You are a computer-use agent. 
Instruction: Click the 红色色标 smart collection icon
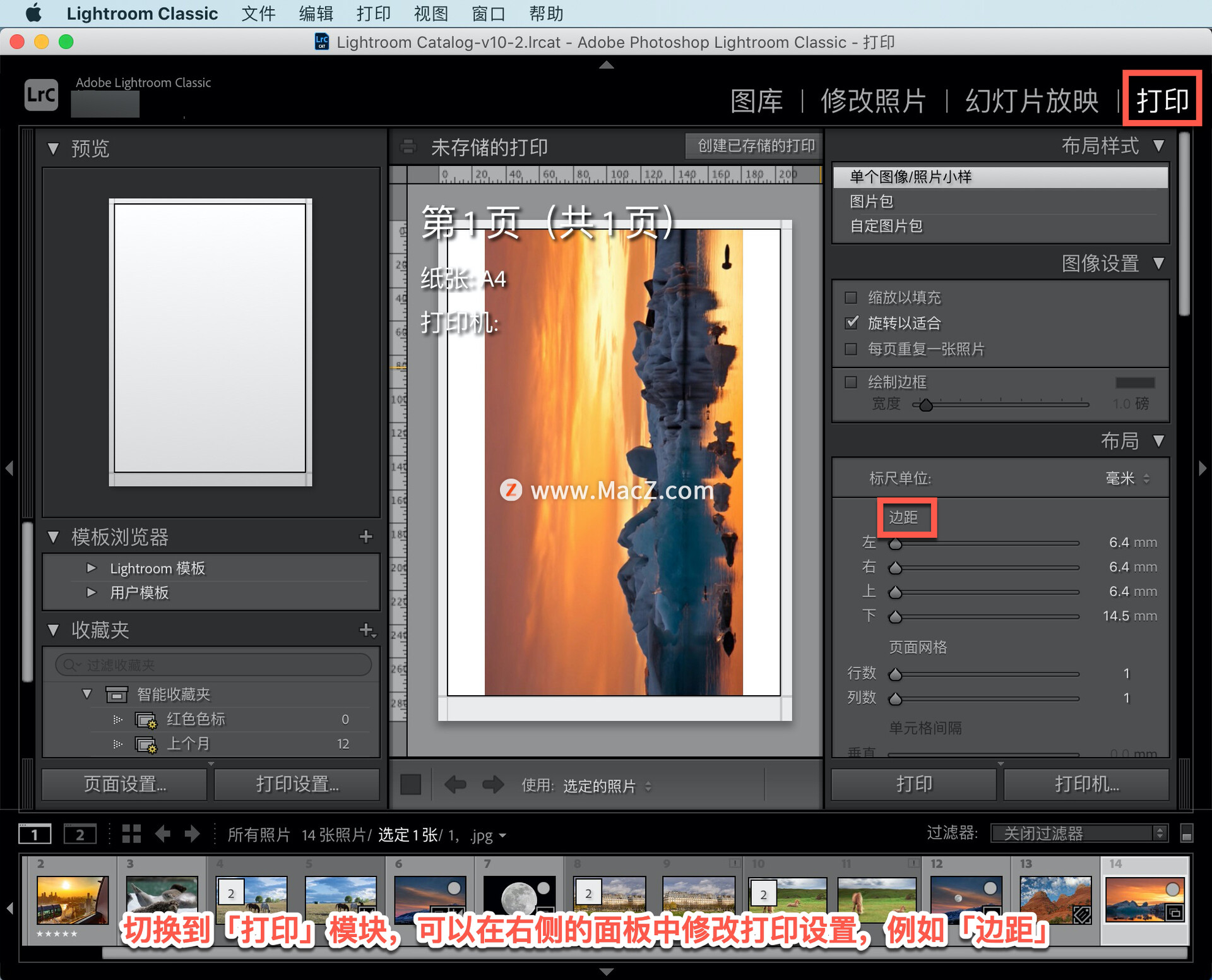[x=146, y=719]
